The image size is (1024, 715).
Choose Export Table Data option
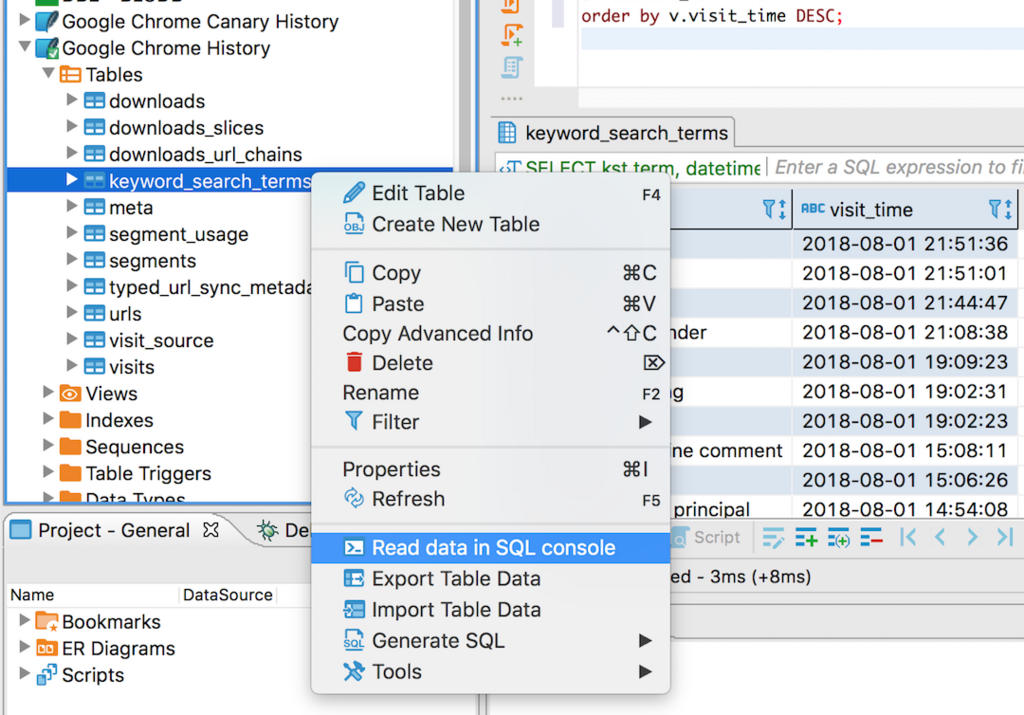click(490, 579)
